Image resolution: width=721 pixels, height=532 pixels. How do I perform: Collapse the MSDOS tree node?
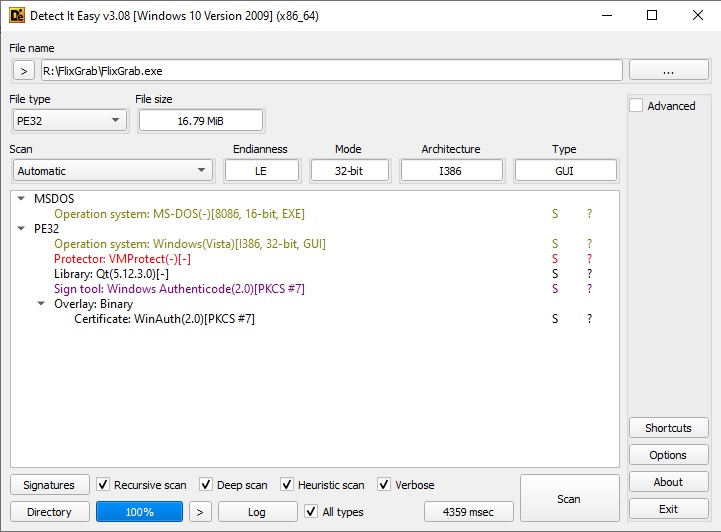pos(21,199)
